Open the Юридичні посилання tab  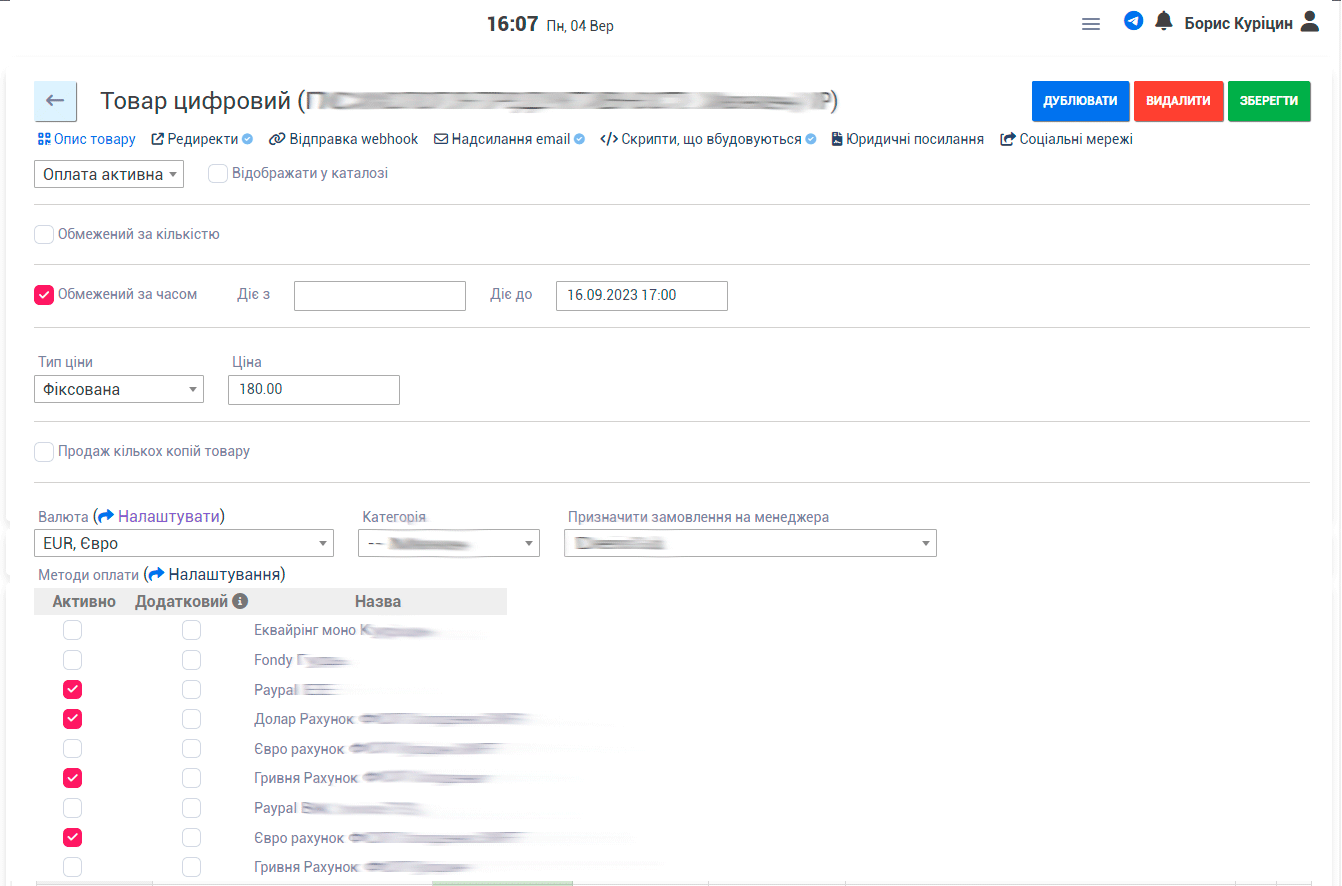[907, 139]
